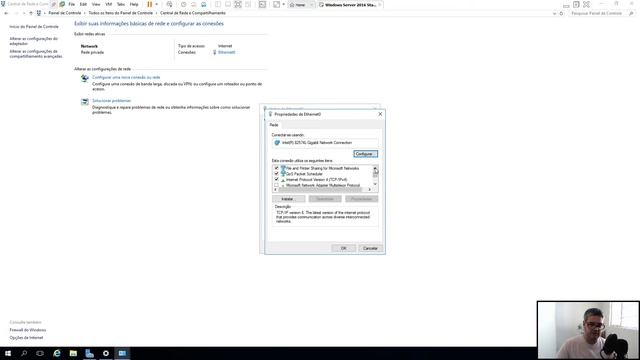Open the VMware View menu
The height and width of the screenshot is (360, 640).
coord(96,4)
